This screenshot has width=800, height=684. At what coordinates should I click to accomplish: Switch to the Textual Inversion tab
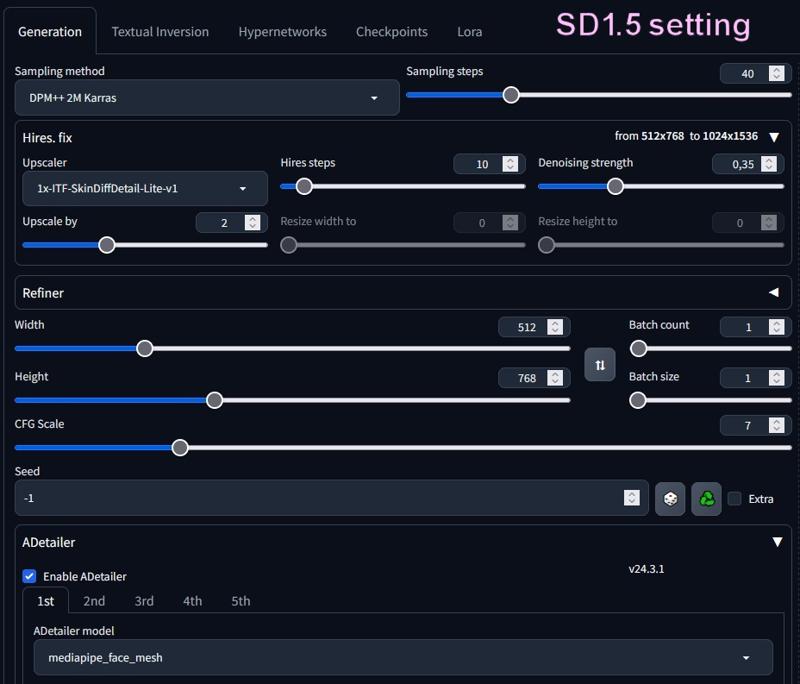160,31
